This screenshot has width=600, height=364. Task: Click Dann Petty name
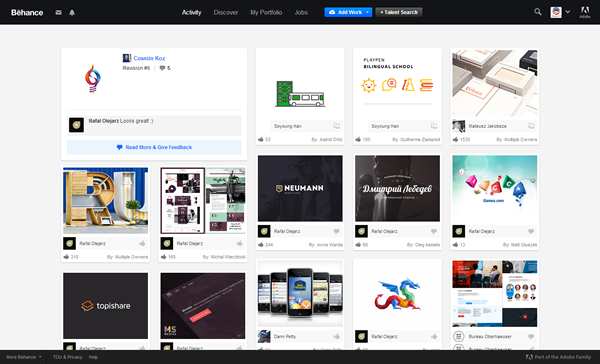(x=285, y=336)
